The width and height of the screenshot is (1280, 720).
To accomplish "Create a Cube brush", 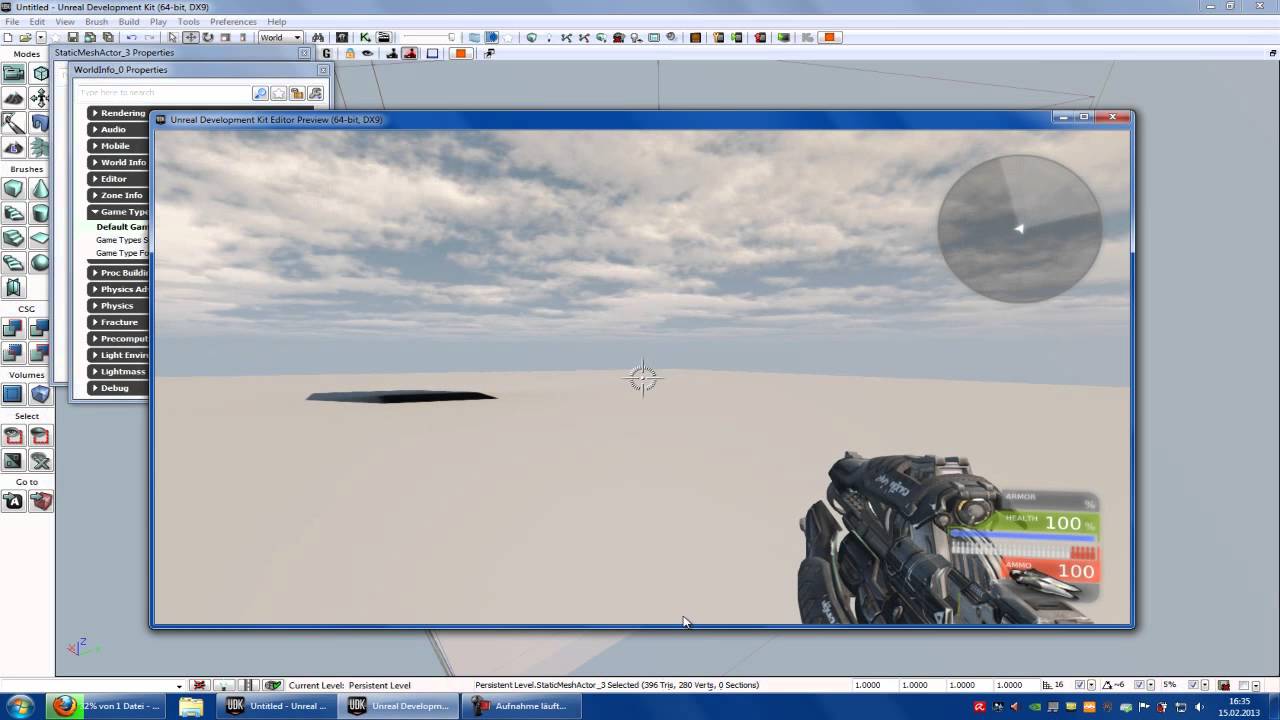I will click(13, 189).
